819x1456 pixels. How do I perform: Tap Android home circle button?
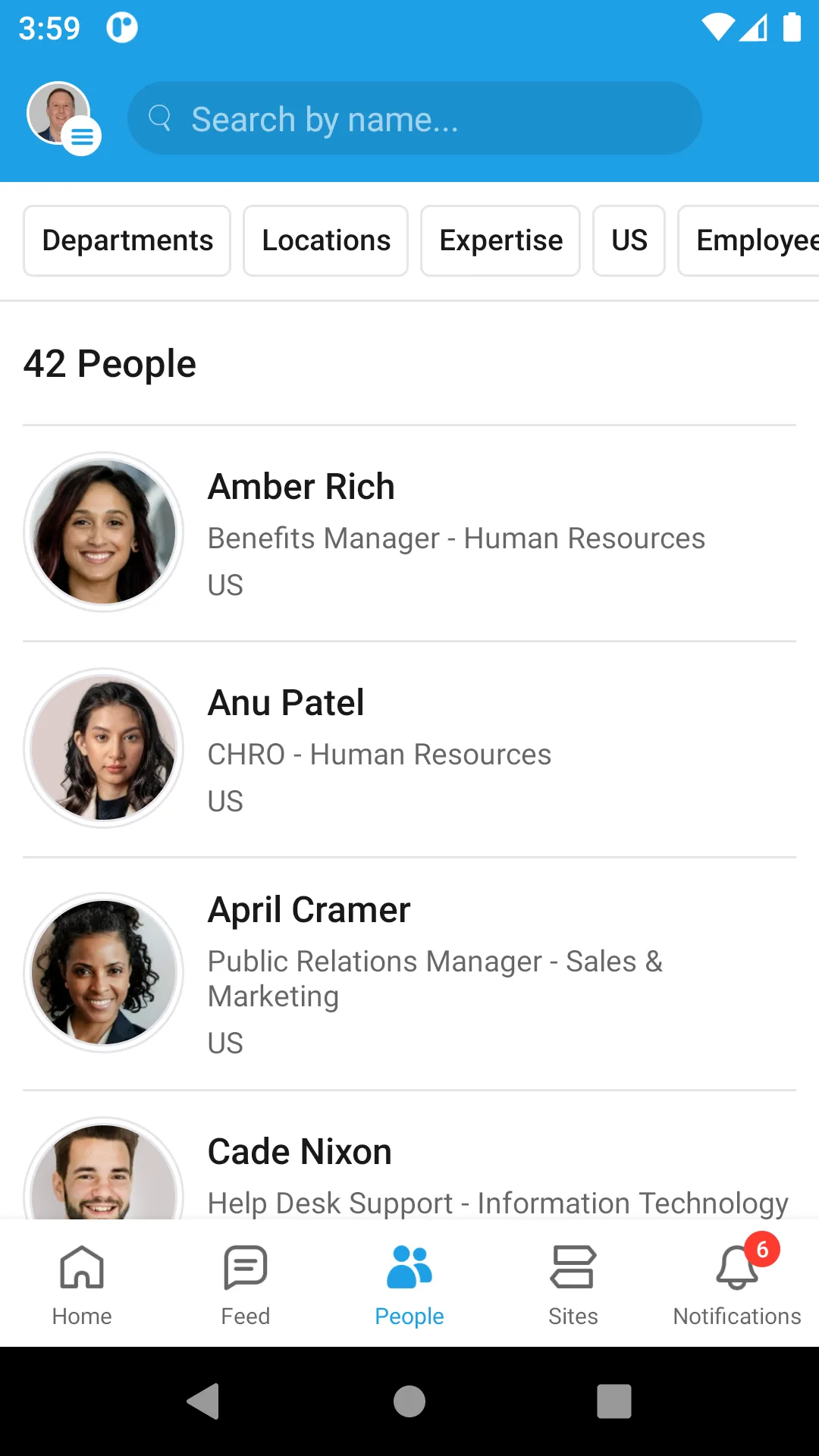point(409,1401)
